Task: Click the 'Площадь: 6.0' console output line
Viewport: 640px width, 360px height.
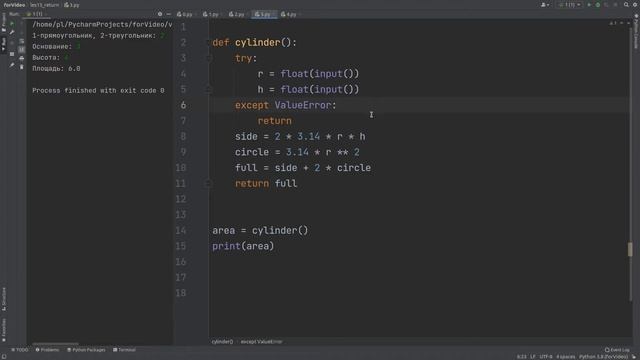Action: point(56,69)
